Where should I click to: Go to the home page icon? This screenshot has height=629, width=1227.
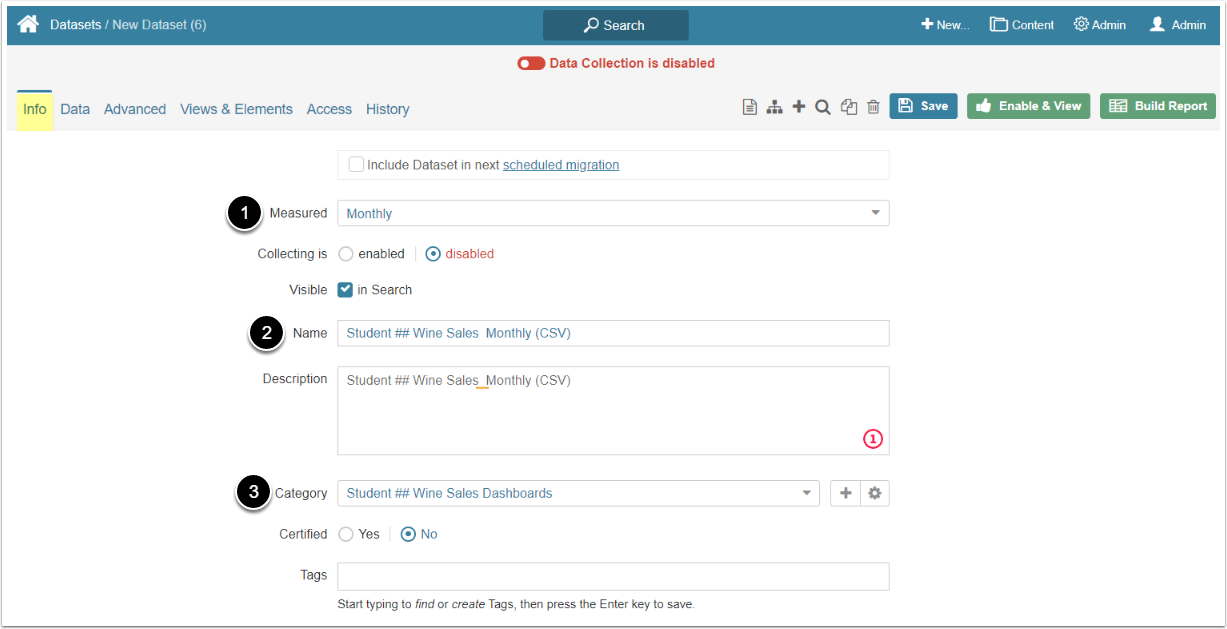pos(28,24)
